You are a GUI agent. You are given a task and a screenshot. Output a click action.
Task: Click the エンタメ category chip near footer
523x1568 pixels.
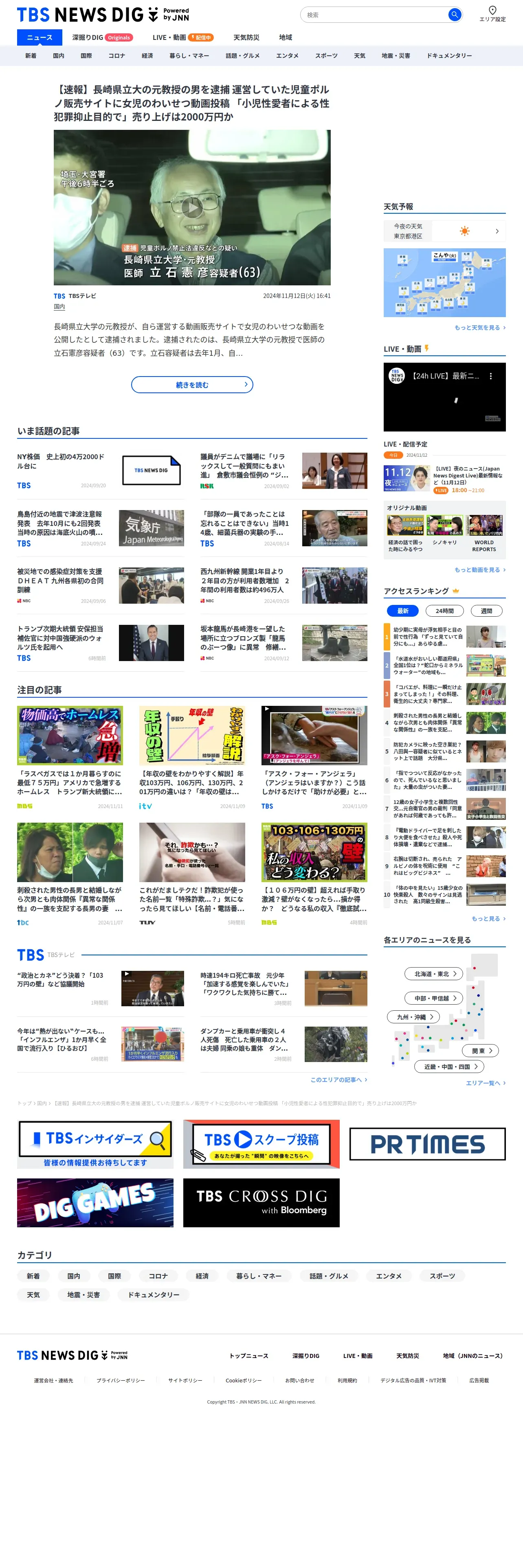point(389,1276)
